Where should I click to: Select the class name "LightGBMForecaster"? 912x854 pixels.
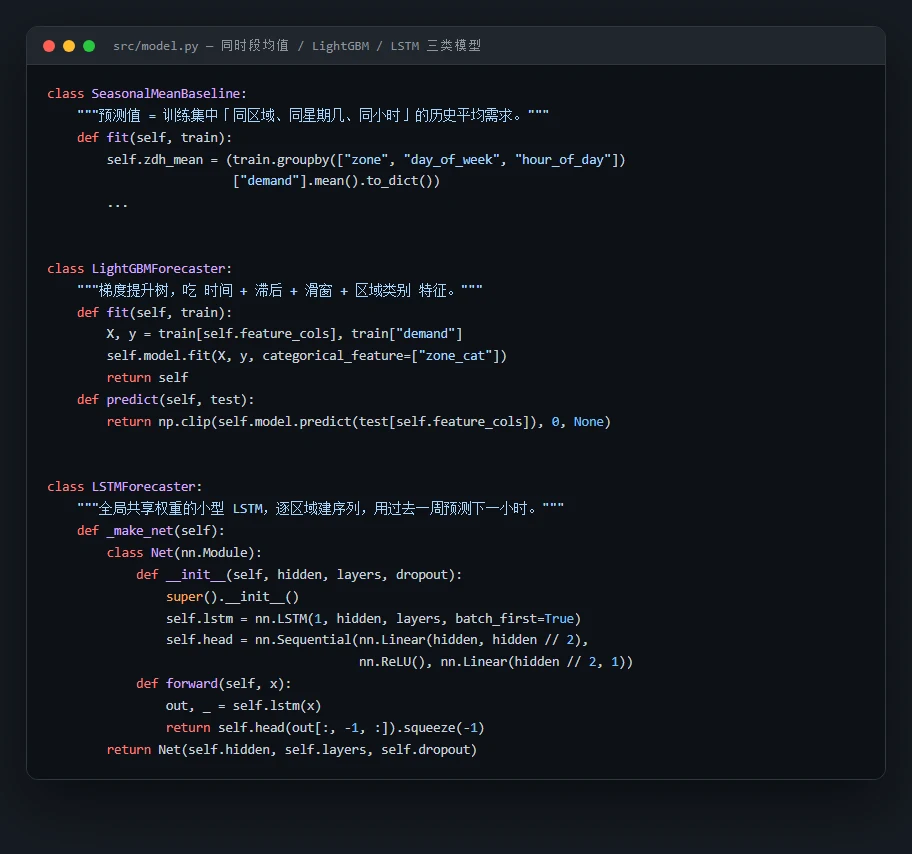point(158,269)
